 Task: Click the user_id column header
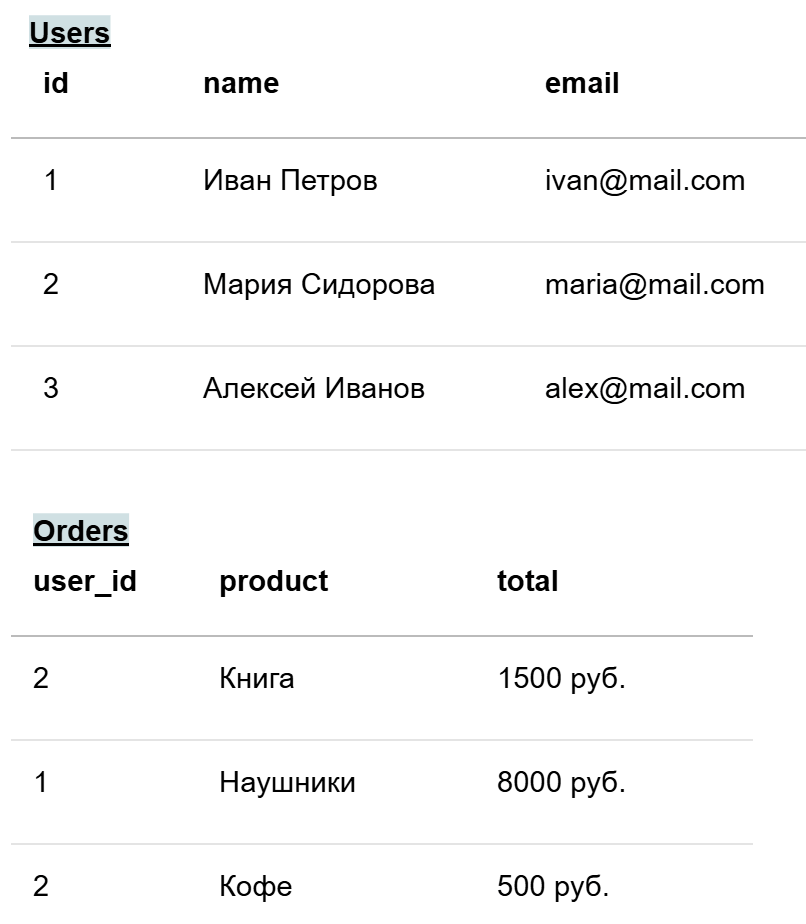point(85,581)
